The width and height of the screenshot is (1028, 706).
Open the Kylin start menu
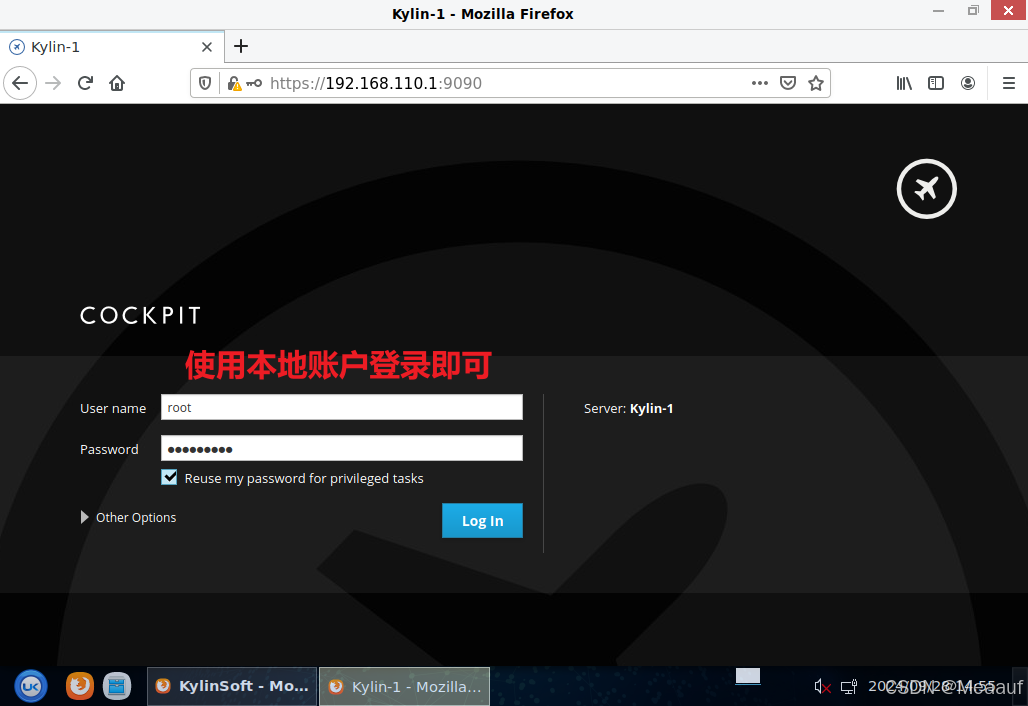click(x=31, y=686)
